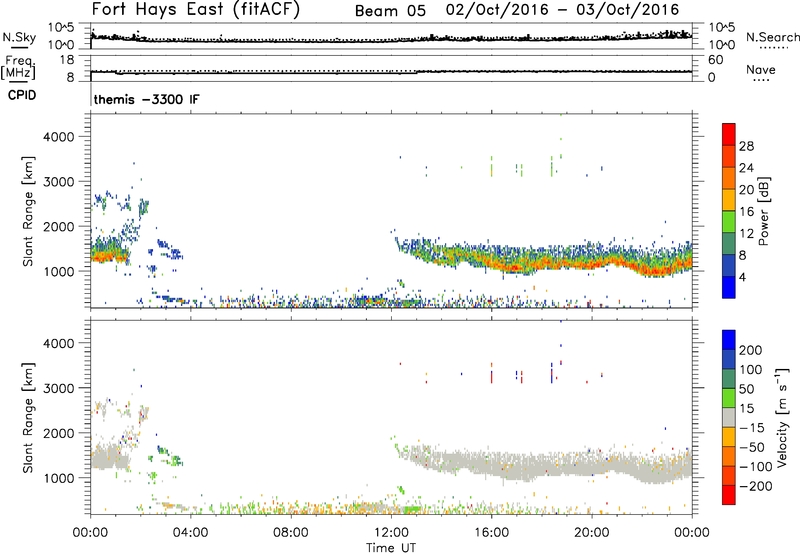Click the "N.Search" legend label

click(772, 37)
